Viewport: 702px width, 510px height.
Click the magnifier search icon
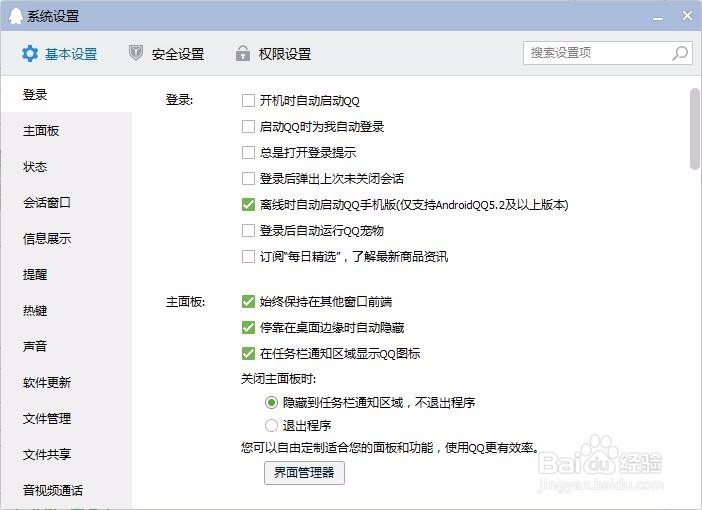coord(680,53)
